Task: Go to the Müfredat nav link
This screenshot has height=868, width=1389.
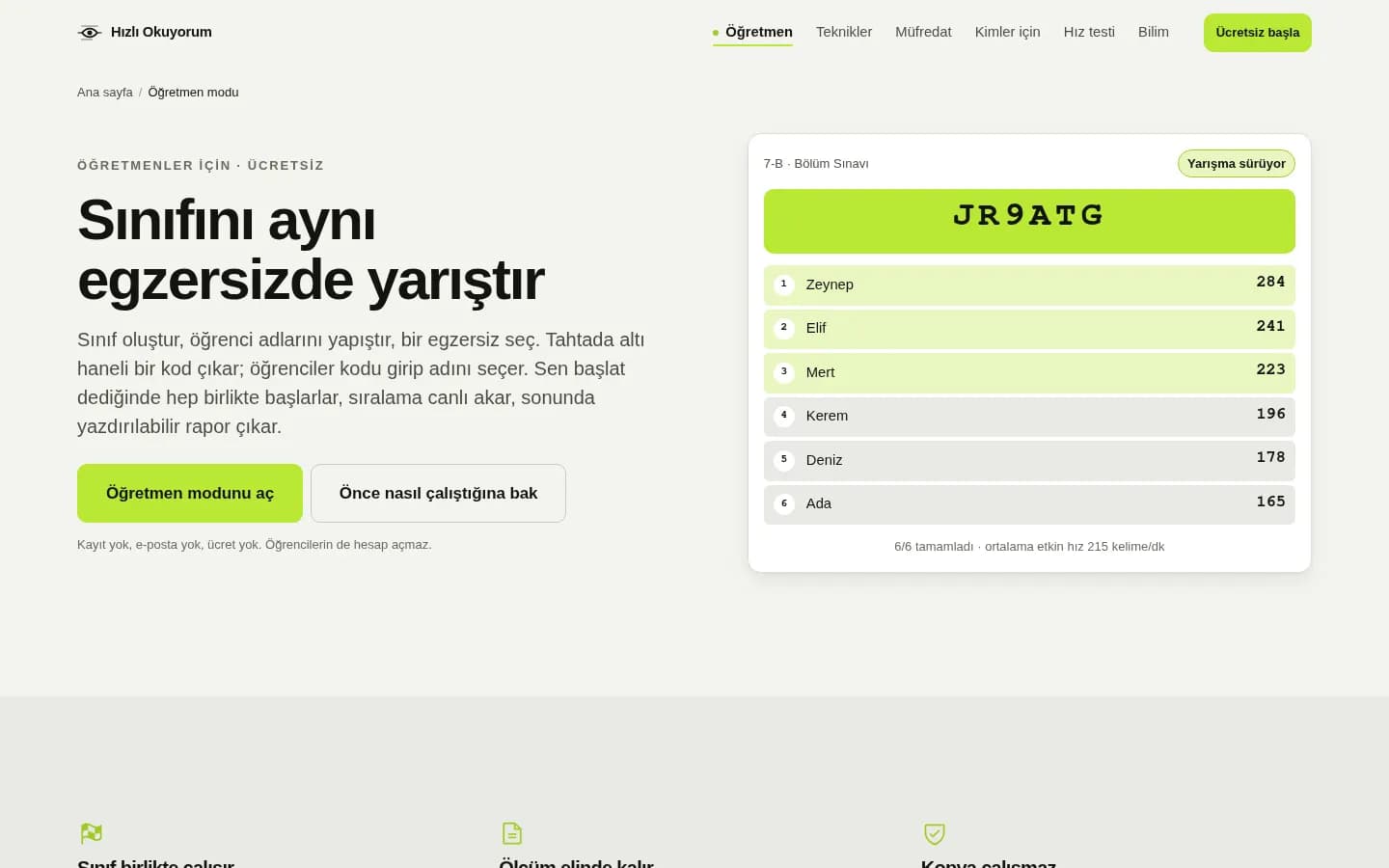Action: [x=923, y=32]
